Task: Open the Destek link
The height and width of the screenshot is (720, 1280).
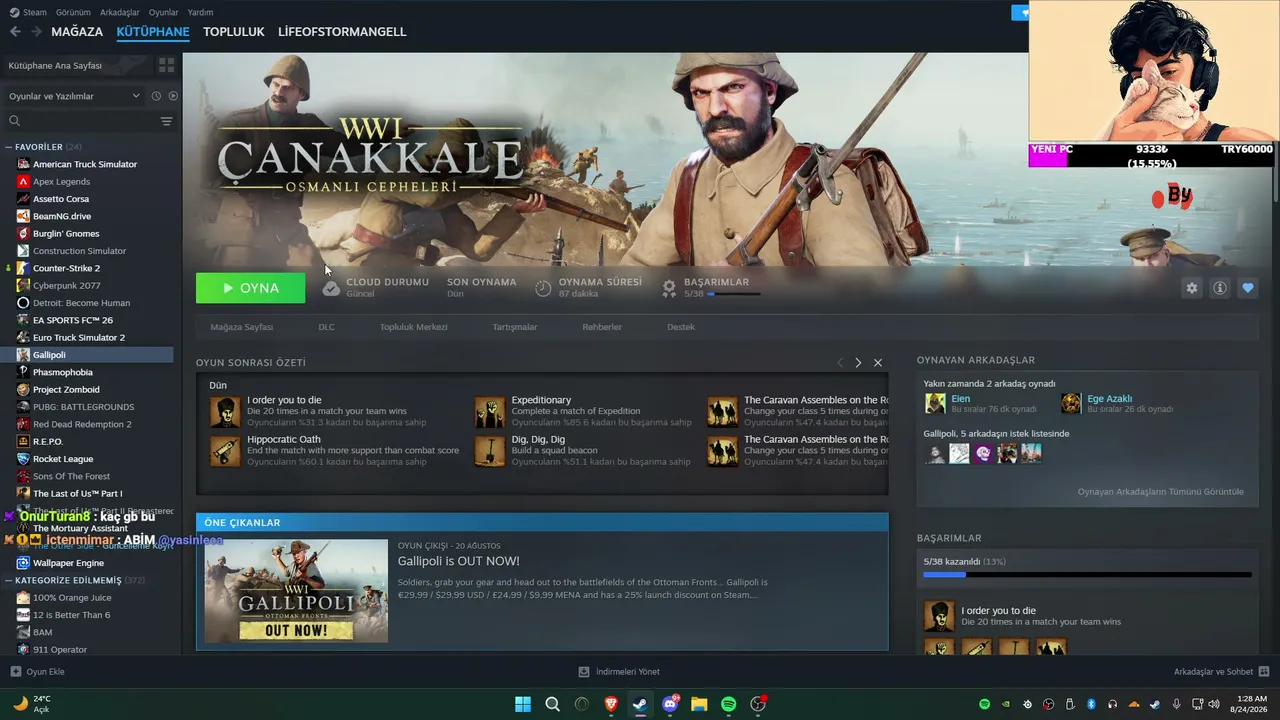Action: click(x=681, y=327)
